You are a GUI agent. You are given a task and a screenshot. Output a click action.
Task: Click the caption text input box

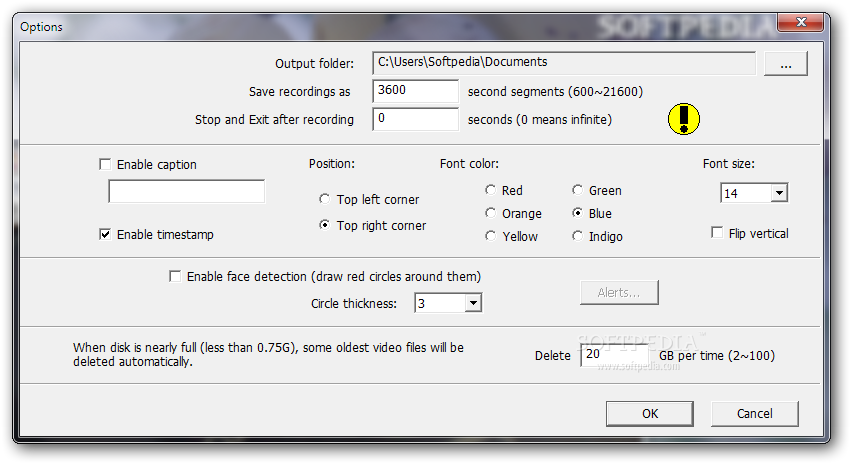click(186, 192)
